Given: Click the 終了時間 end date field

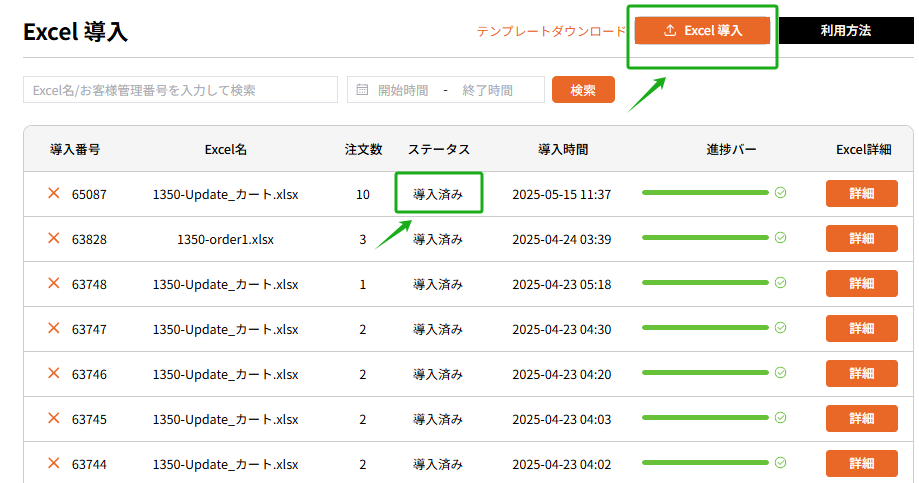Looking at the screenshot, I should point(488,90).
